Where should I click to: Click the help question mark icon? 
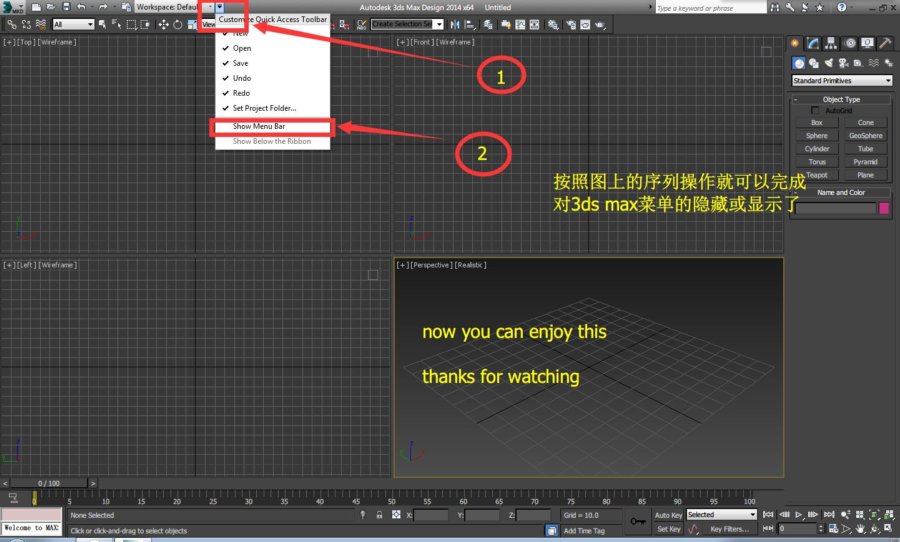click(x=841, y=7)
